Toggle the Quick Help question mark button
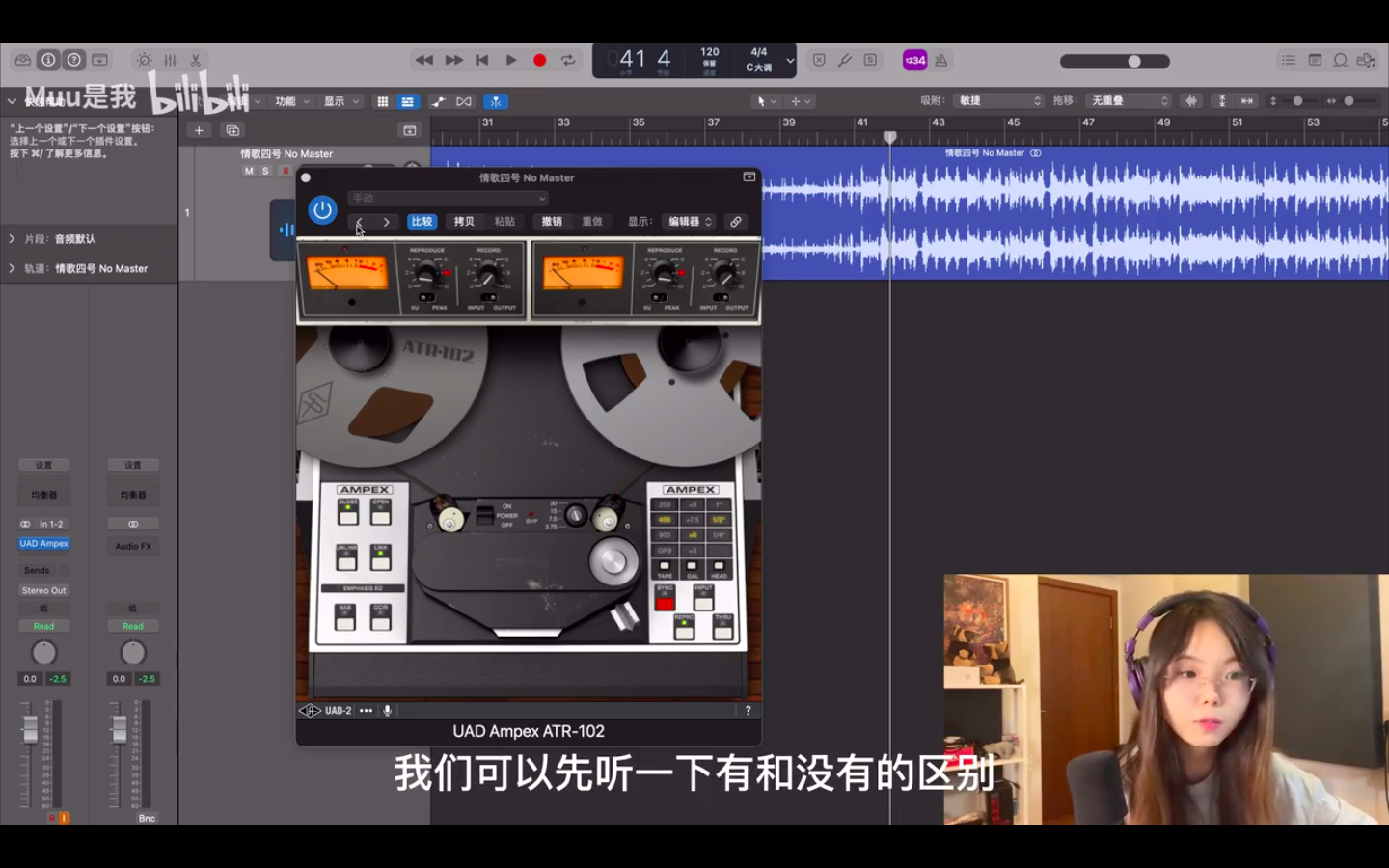Image resolution: width=1389 pixels, height=868 pixels. click(x=74, y=60)
